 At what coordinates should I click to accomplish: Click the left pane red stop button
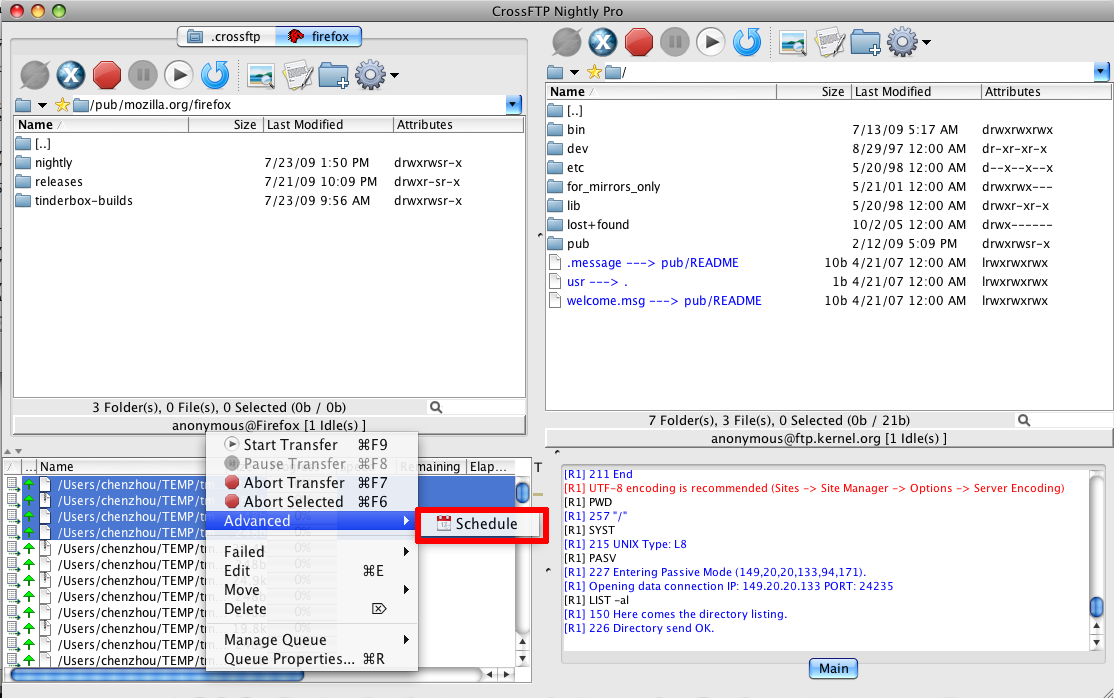pos(107,75)
